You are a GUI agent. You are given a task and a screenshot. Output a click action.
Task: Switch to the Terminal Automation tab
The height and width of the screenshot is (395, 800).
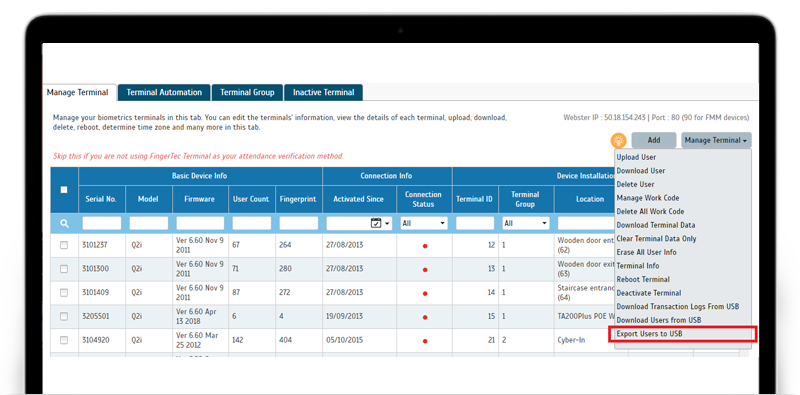(x=164, y=92)
